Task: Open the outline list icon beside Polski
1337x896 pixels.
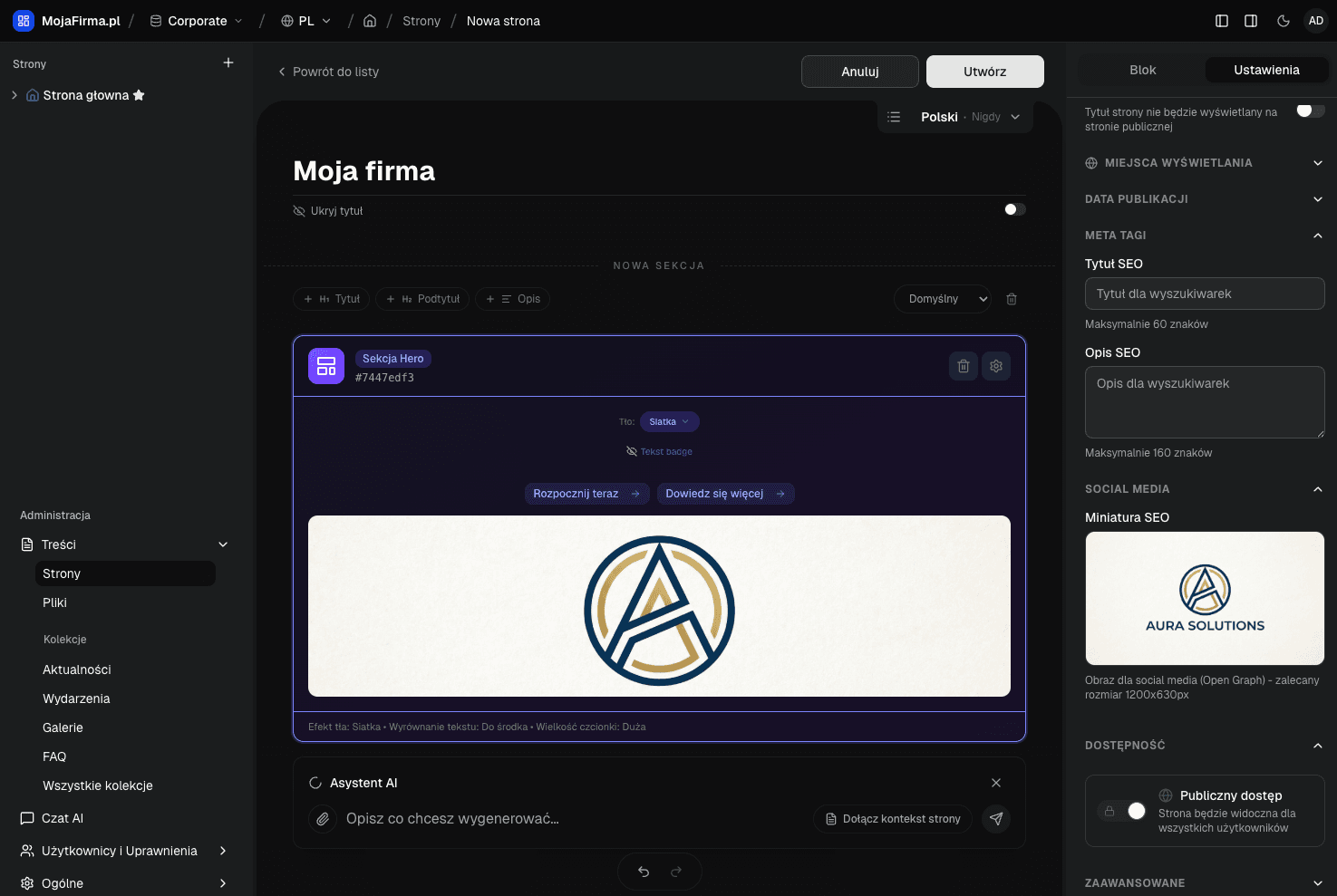Action: 894,117
